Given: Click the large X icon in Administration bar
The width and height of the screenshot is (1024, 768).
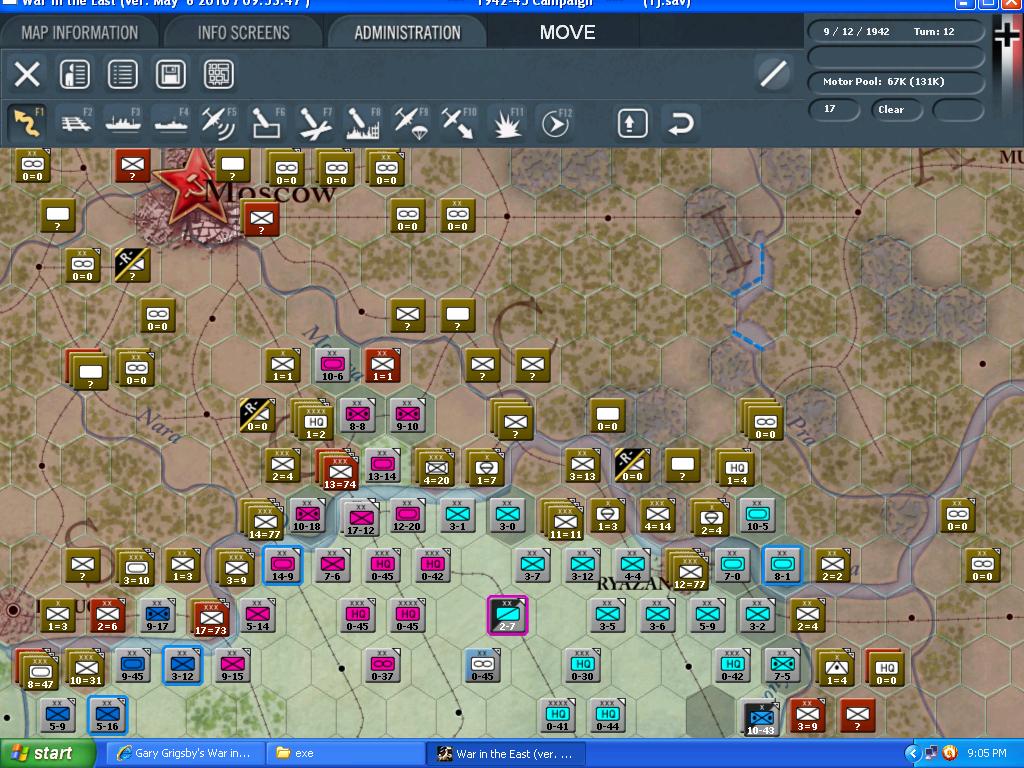Looking at the screenshot, I should [x=27, y=74].
